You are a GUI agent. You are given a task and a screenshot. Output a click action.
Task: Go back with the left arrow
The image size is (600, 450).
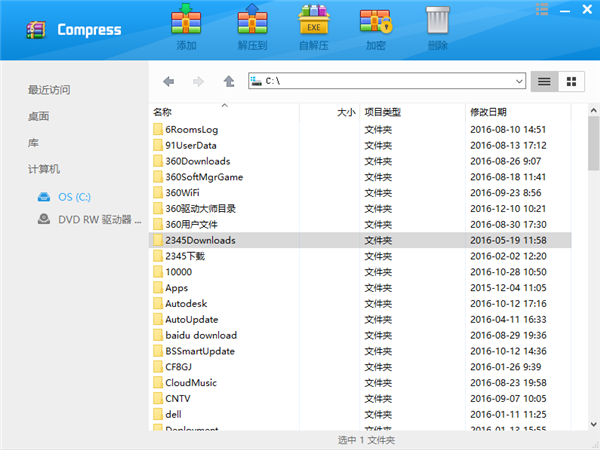168,81
